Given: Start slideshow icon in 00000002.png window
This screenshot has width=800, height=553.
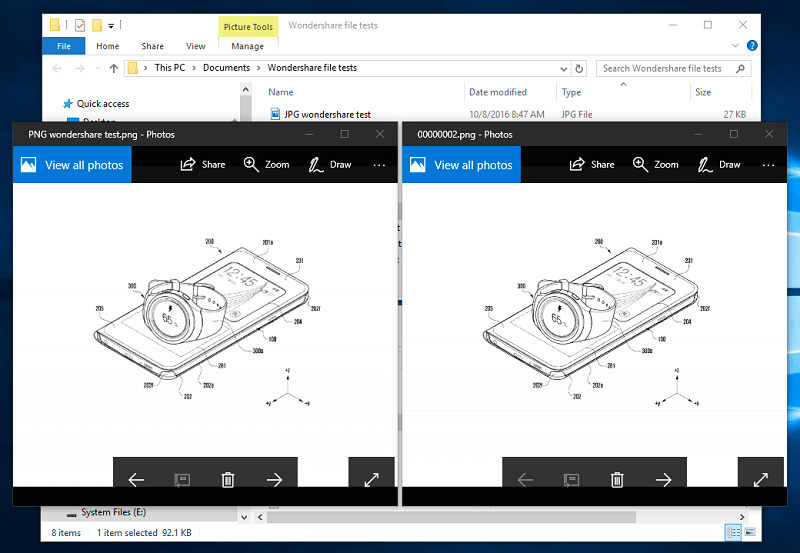Looking at the screenshot, I should (x=571, y=480).
